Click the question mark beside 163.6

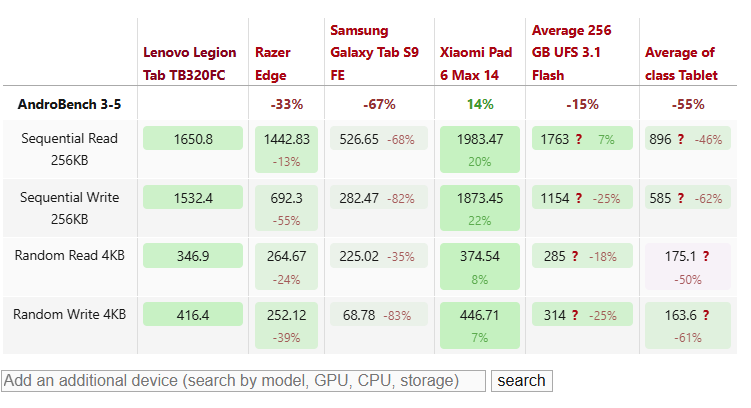click(705, 316)
